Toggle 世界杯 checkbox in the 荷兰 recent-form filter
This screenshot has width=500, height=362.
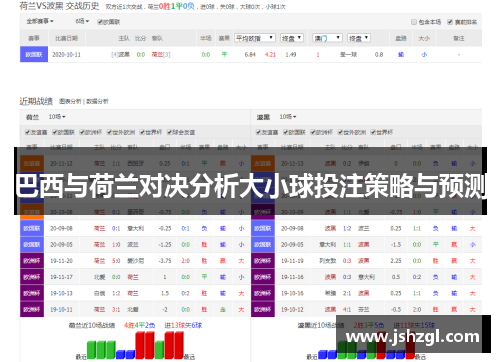tap(142, 132)
